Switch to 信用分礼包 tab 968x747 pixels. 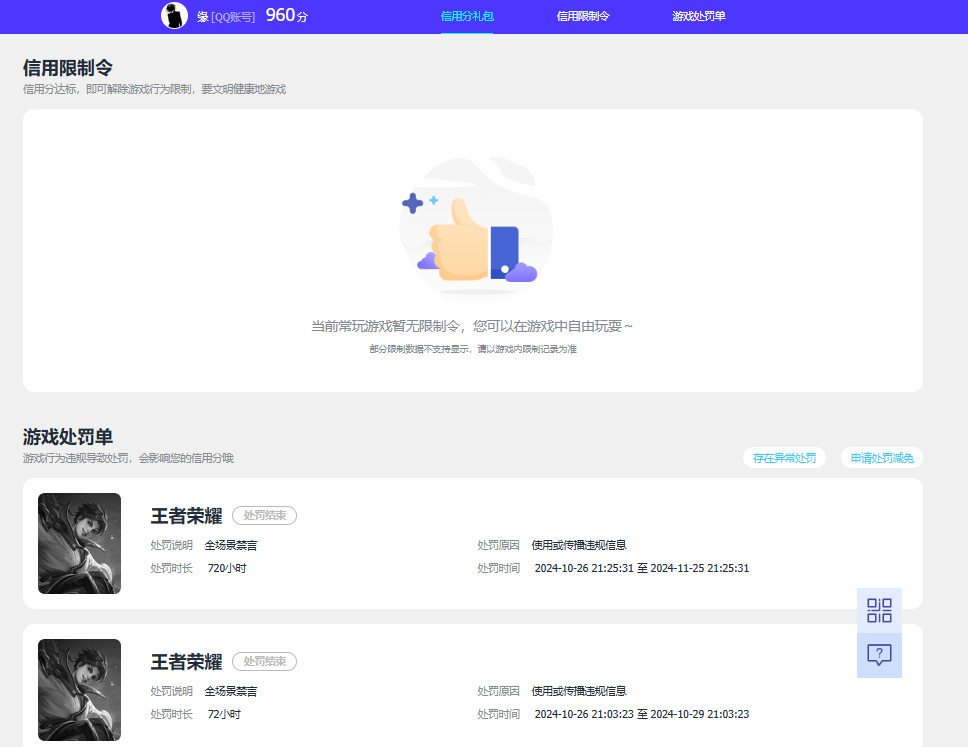coord(467,16)
